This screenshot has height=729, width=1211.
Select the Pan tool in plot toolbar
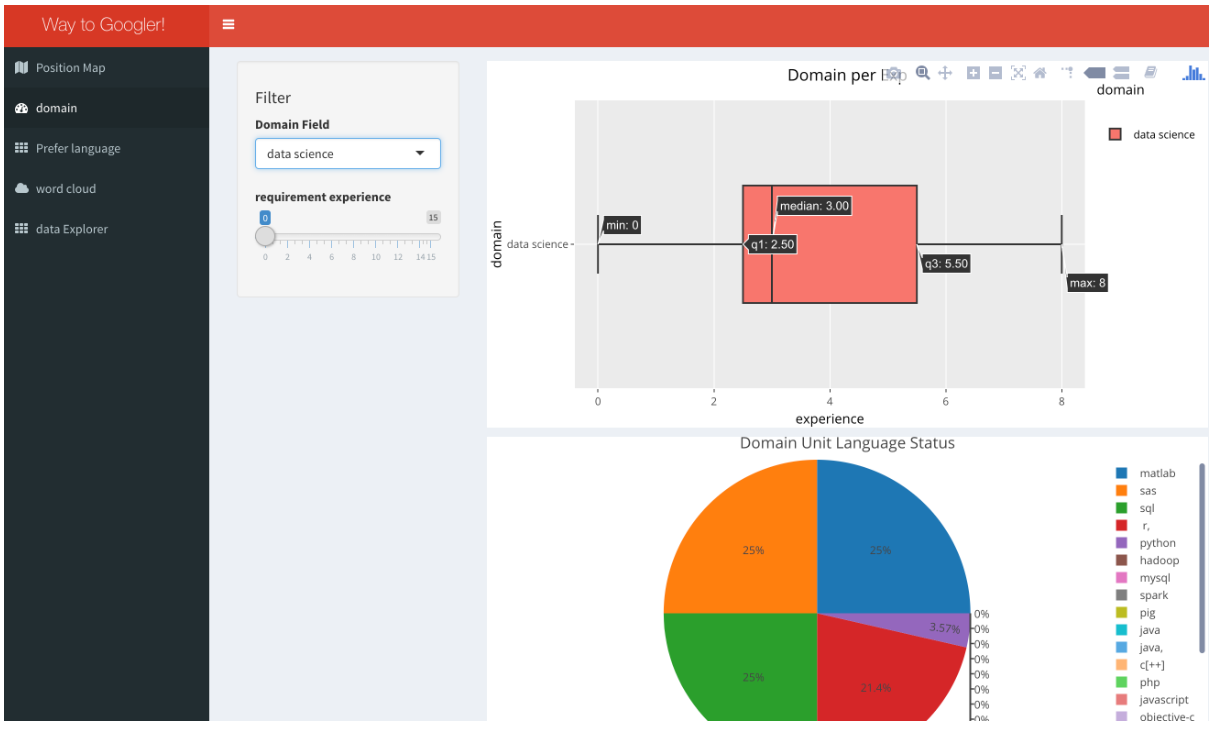945,73
